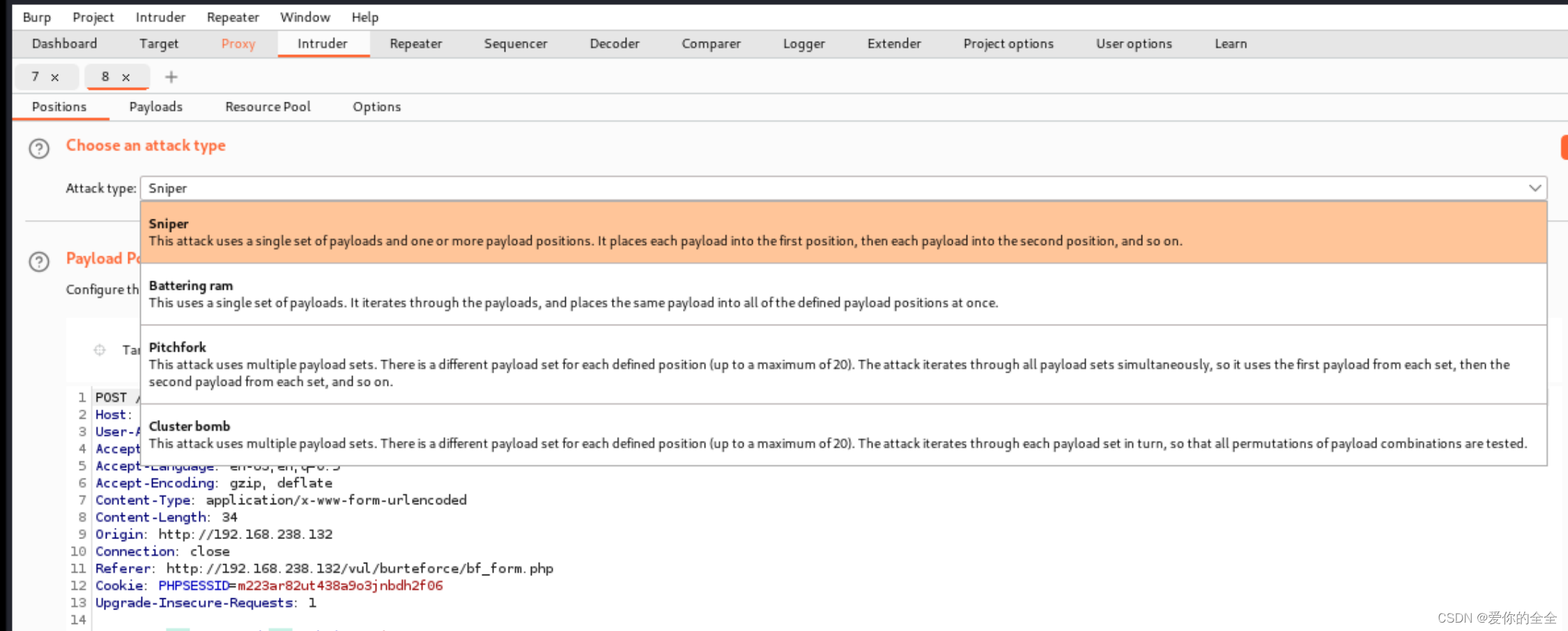Switch to the Repeater tool tab
The width and height of the screenshot is (1568, 631).
(x=416, y=43)
